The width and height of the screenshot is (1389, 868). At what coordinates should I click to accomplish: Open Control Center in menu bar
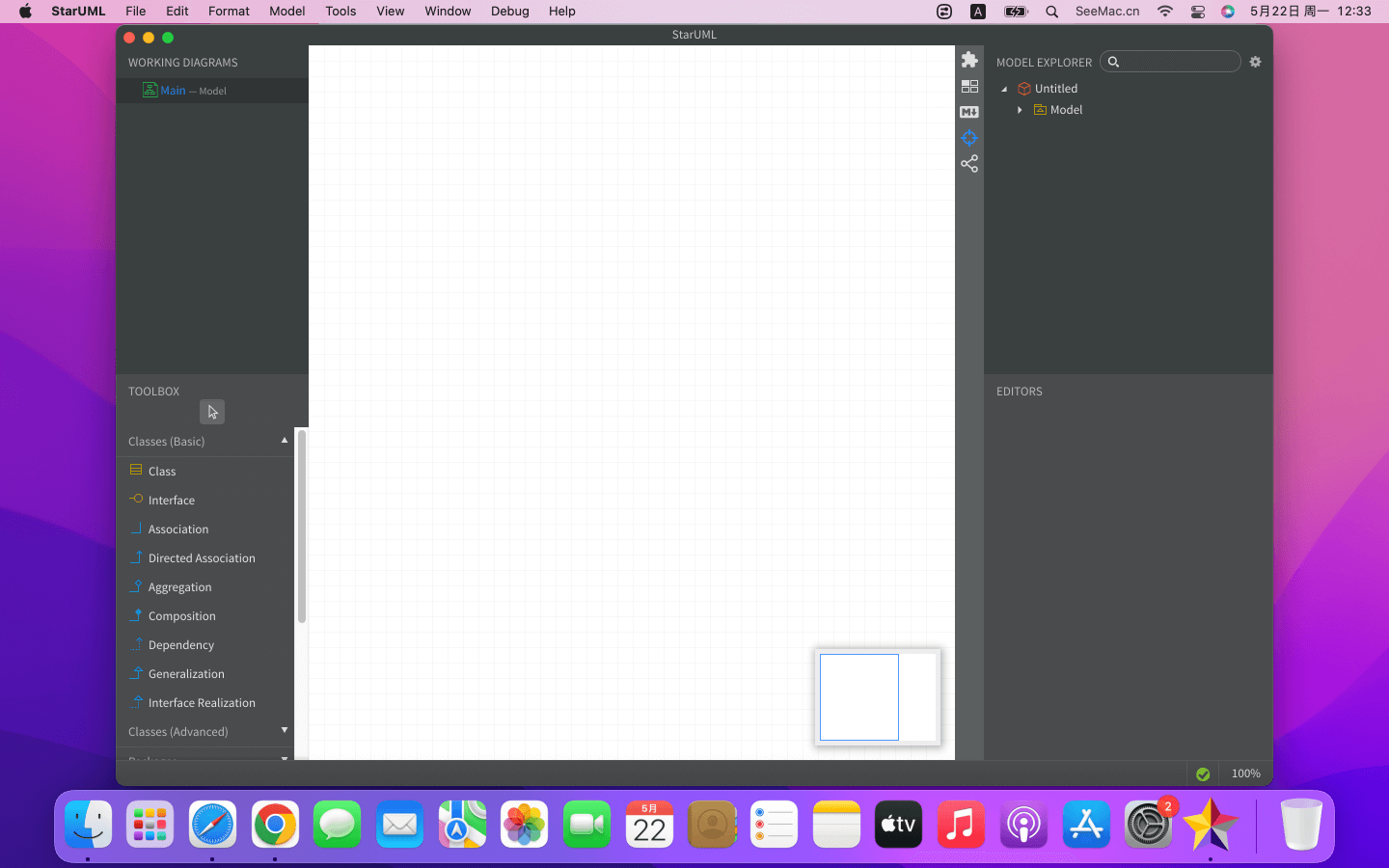pos(1197,12)
